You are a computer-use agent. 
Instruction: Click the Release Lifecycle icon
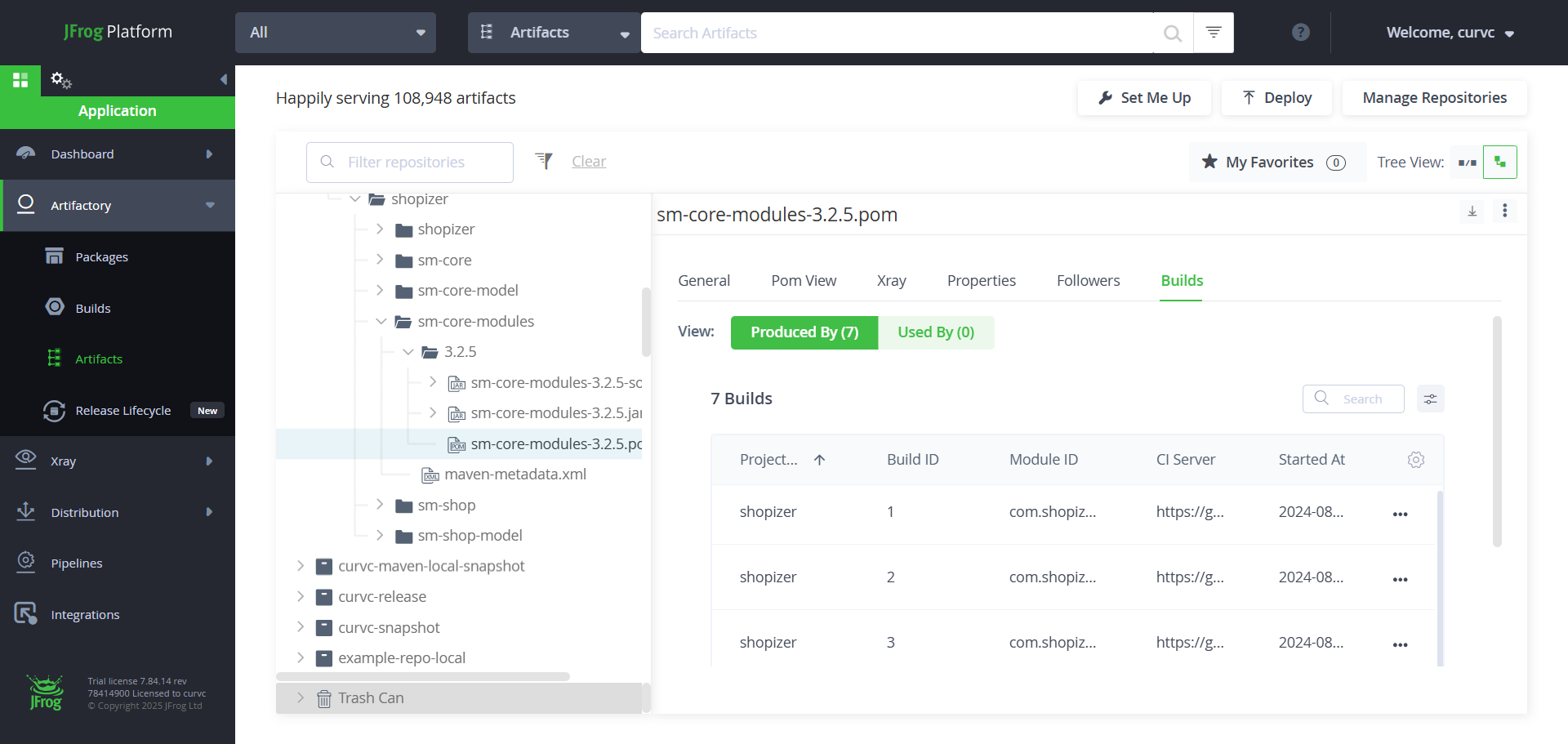pos(55,411)
